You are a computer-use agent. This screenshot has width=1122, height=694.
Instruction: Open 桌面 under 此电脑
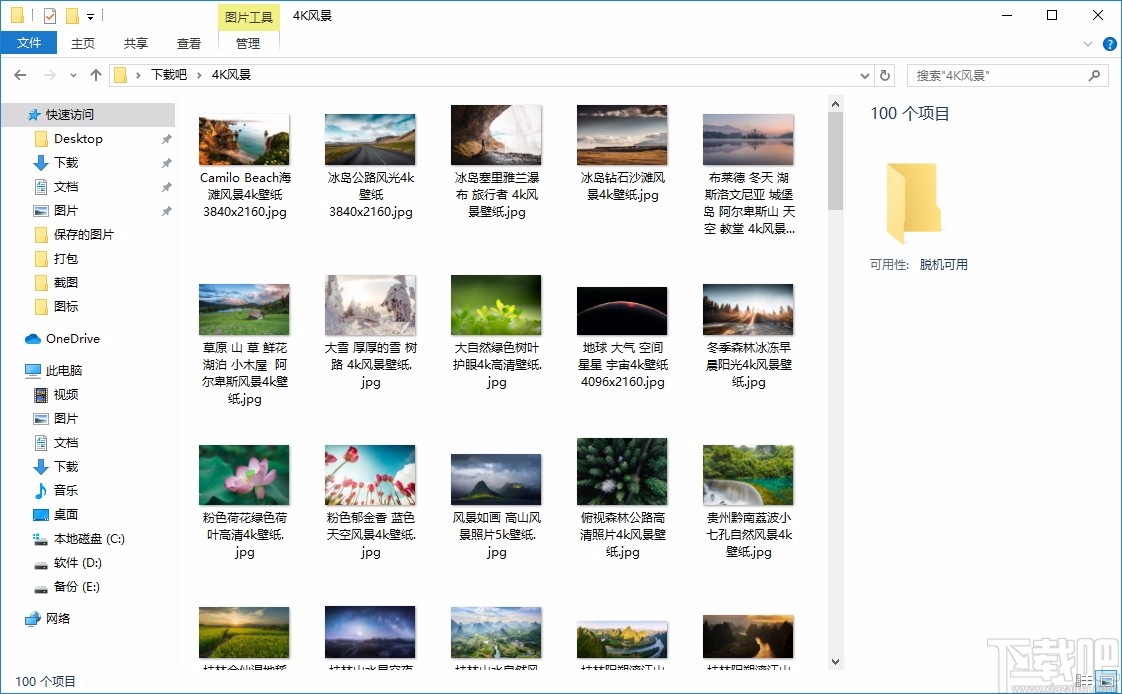(x=66, y=514)
